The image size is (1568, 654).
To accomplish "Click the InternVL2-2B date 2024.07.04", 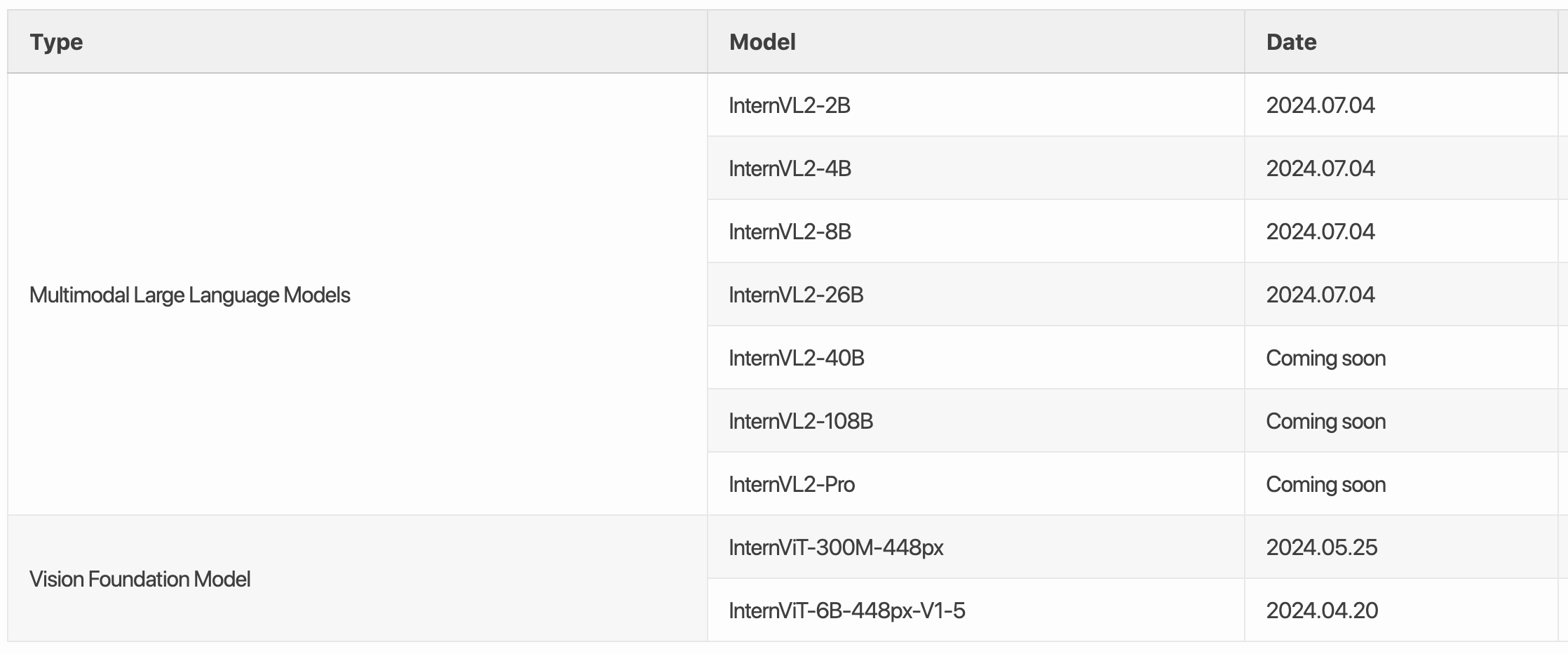I will pyautogui.click(x=1320, y=105).
